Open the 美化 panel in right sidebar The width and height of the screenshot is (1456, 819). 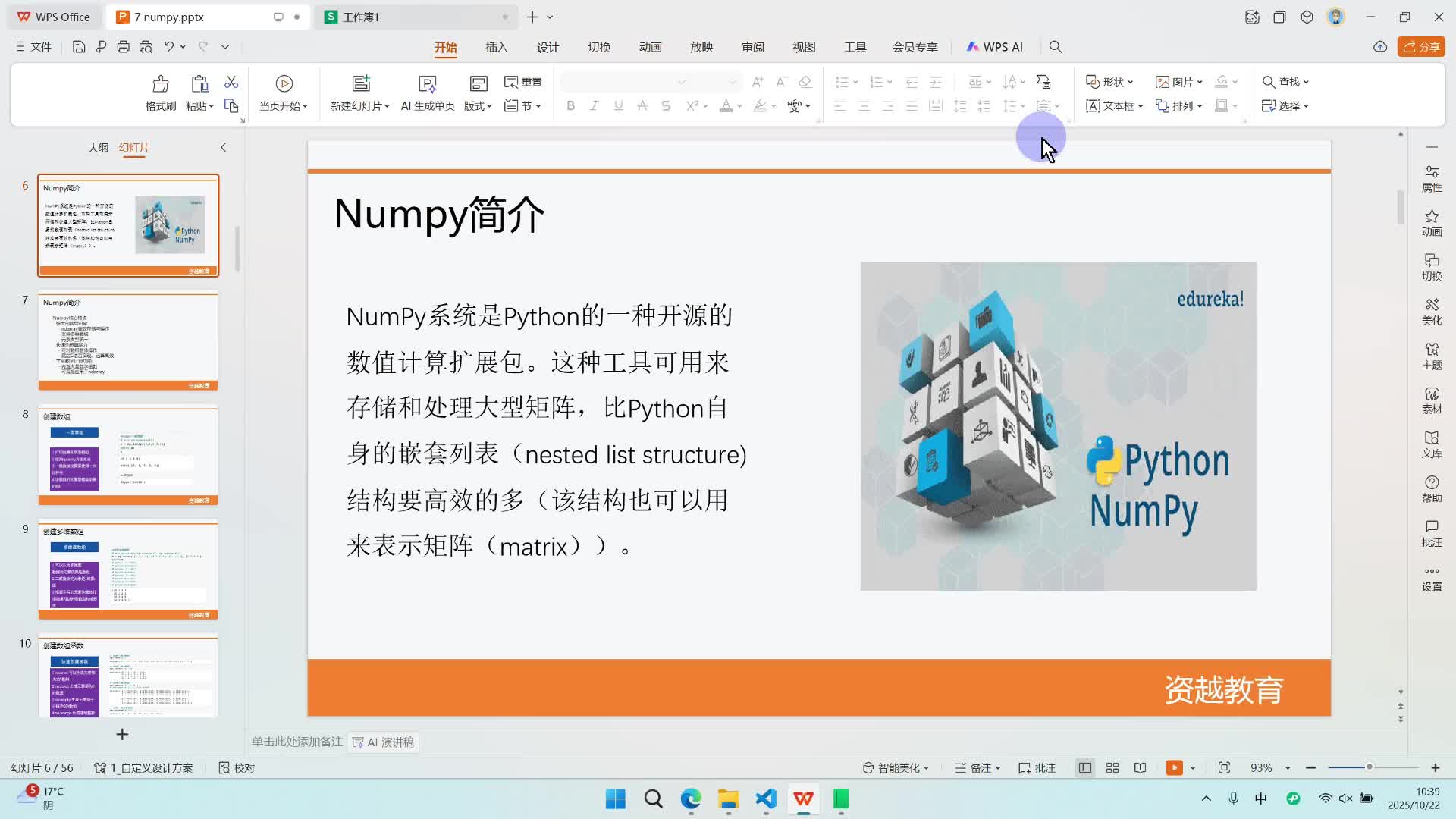(x=1432, y=312)
